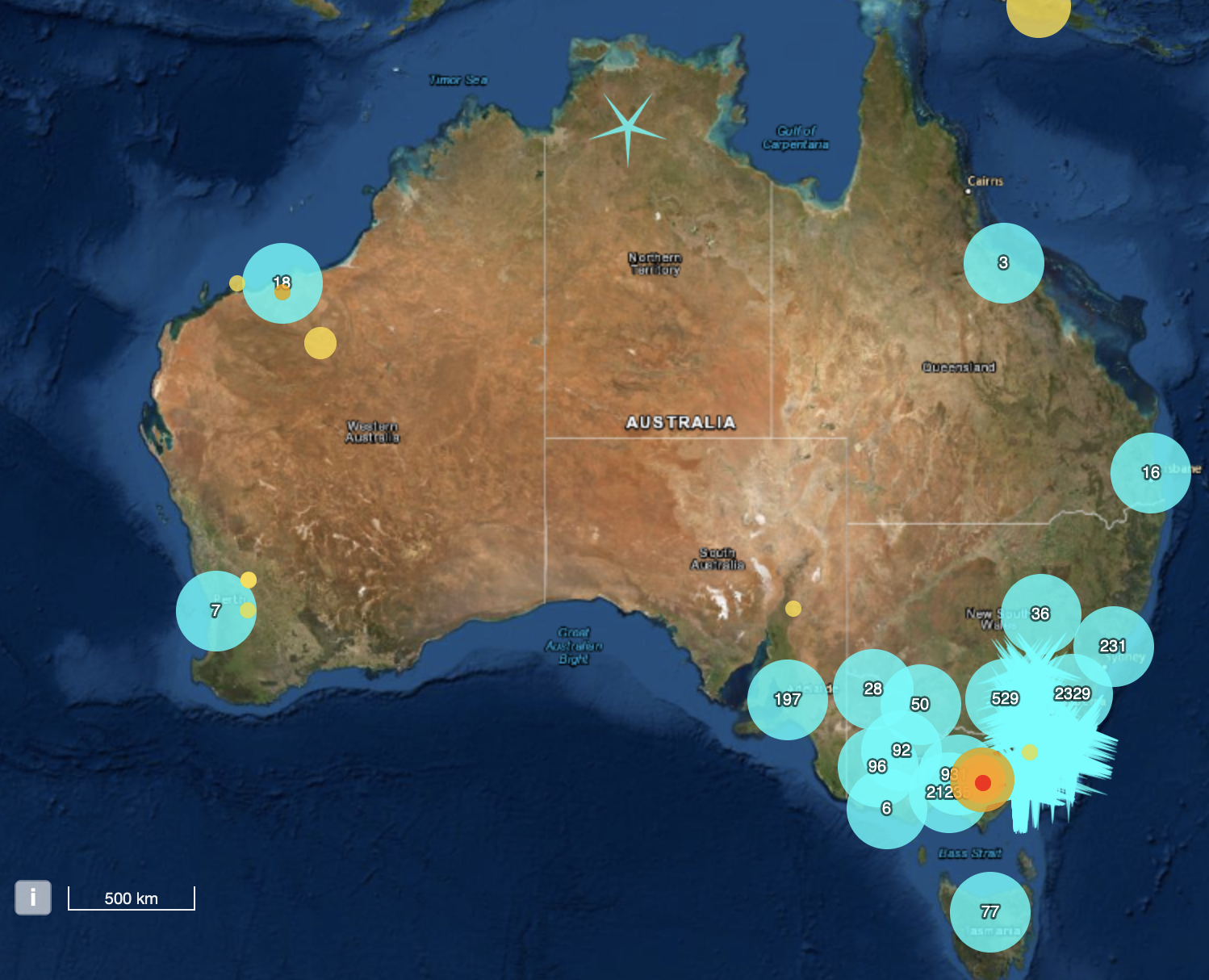Click the cluster marker labeled 96

pos(877,767)
